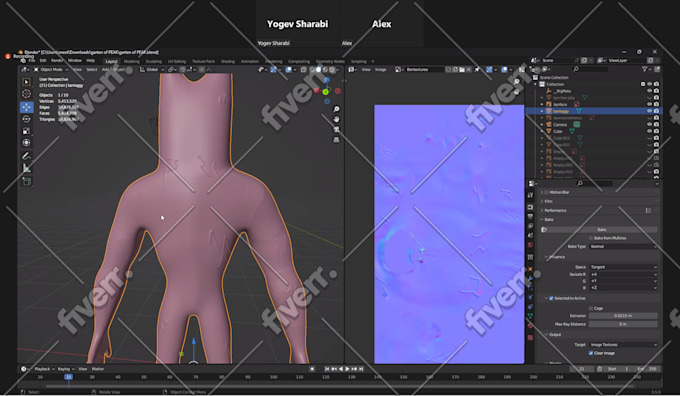This screenshot has width=680, height=396.
Task: Open the G swizzle dropdown showing +Y
Action: [623, 281]
